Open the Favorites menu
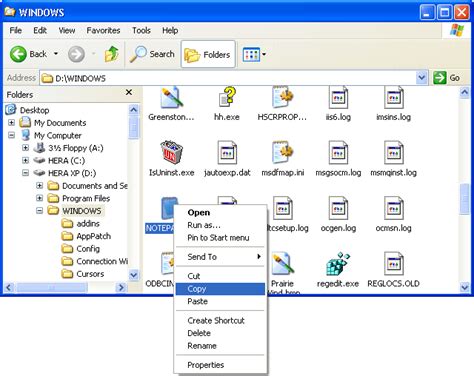 click(x=103, y=31)
